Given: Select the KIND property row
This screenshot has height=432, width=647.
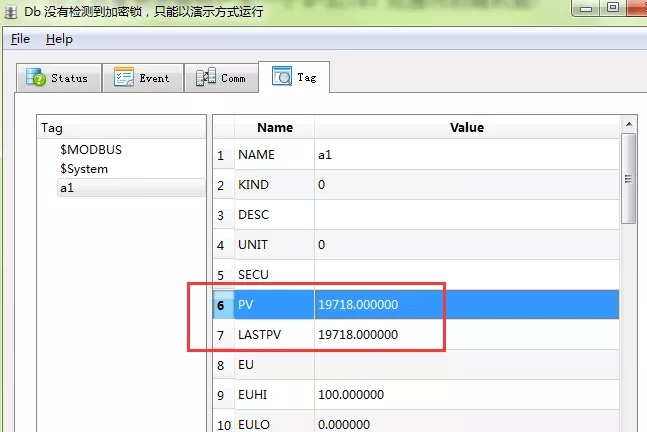Looking at the screenshot, I should point(253,185).
